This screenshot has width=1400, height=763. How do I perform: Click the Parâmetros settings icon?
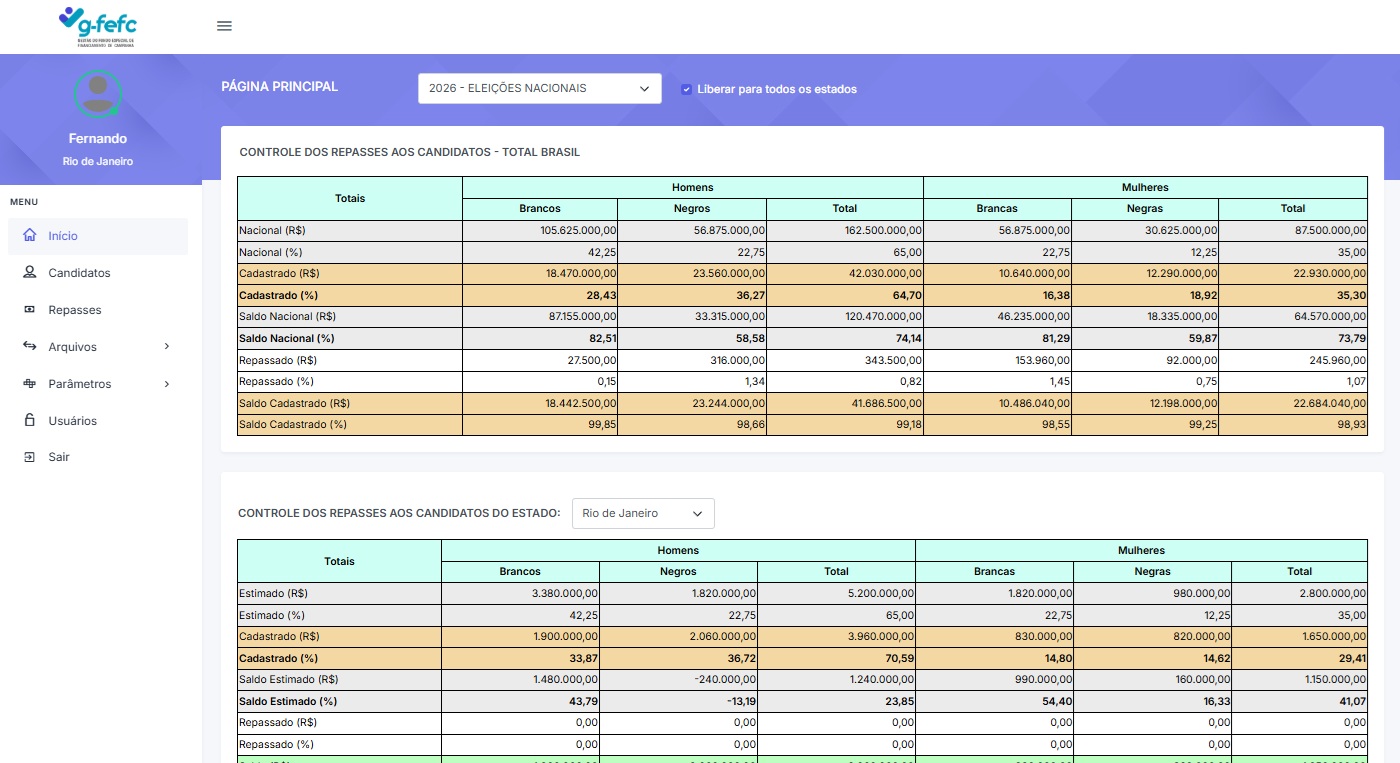29,384
